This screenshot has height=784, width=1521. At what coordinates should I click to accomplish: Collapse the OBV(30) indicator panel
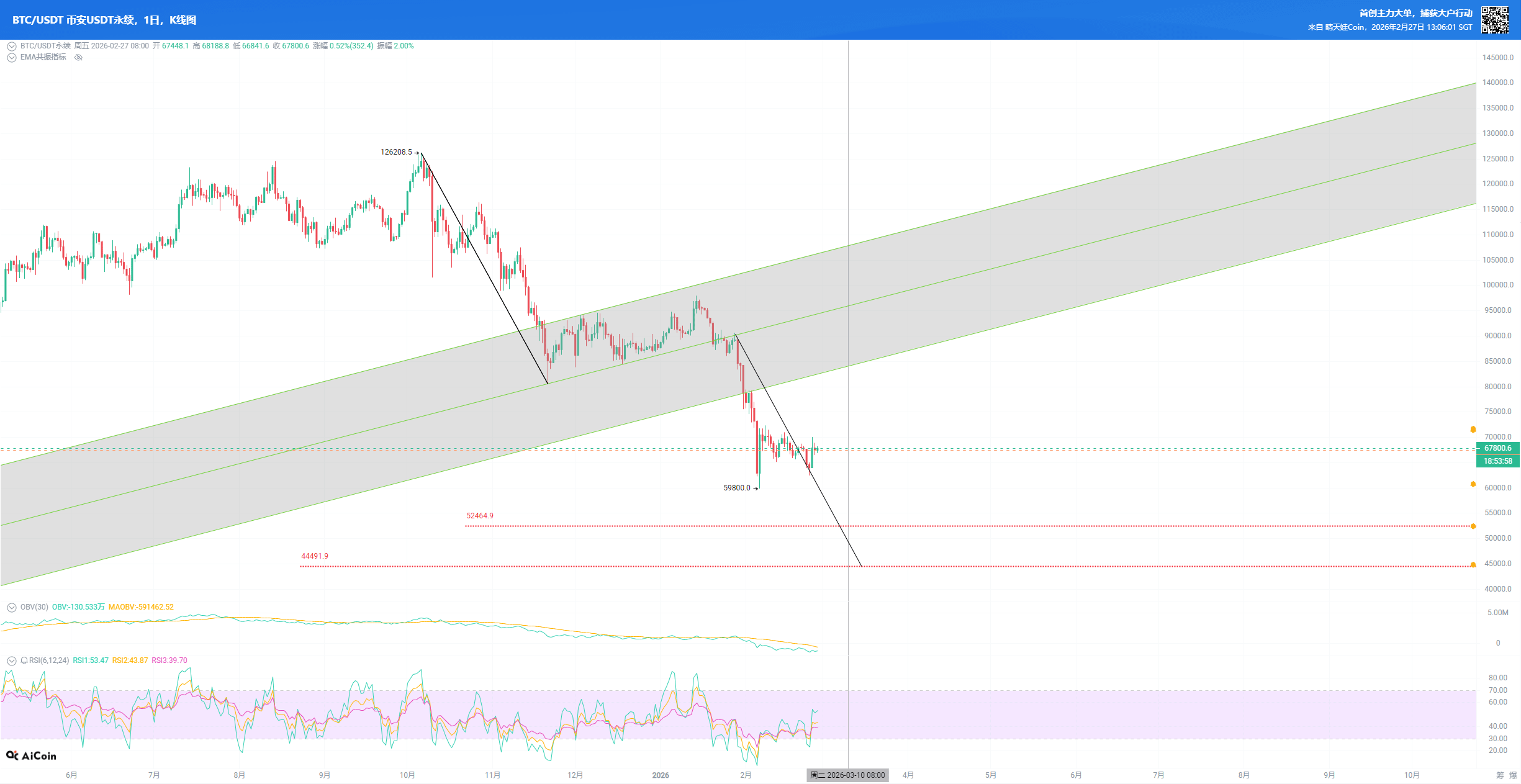click(x=12, y=607)
